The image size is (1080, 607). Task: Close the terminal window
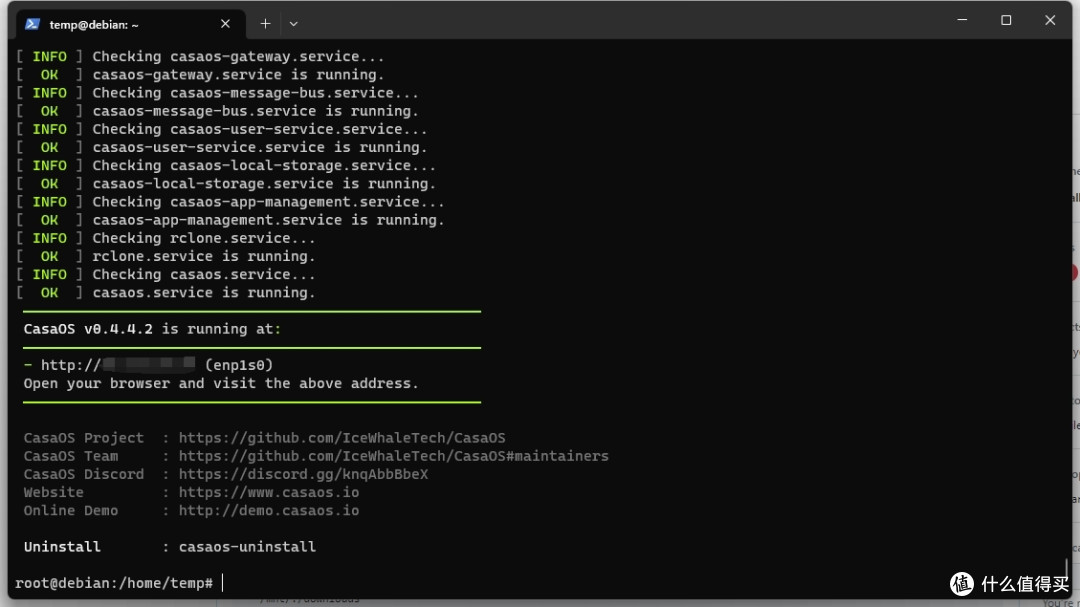pos(1050,20)
